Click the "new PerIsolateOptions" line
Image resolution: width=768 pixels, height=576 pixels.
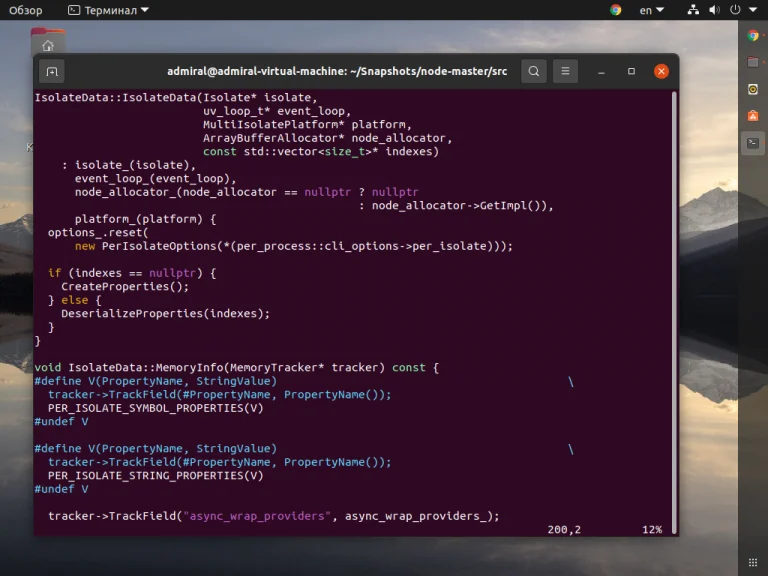tap(294, 246)
